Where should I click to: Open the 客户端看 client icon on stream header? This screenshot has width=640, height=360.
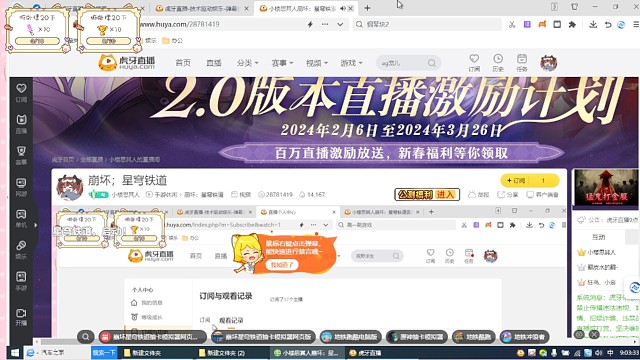542,195
